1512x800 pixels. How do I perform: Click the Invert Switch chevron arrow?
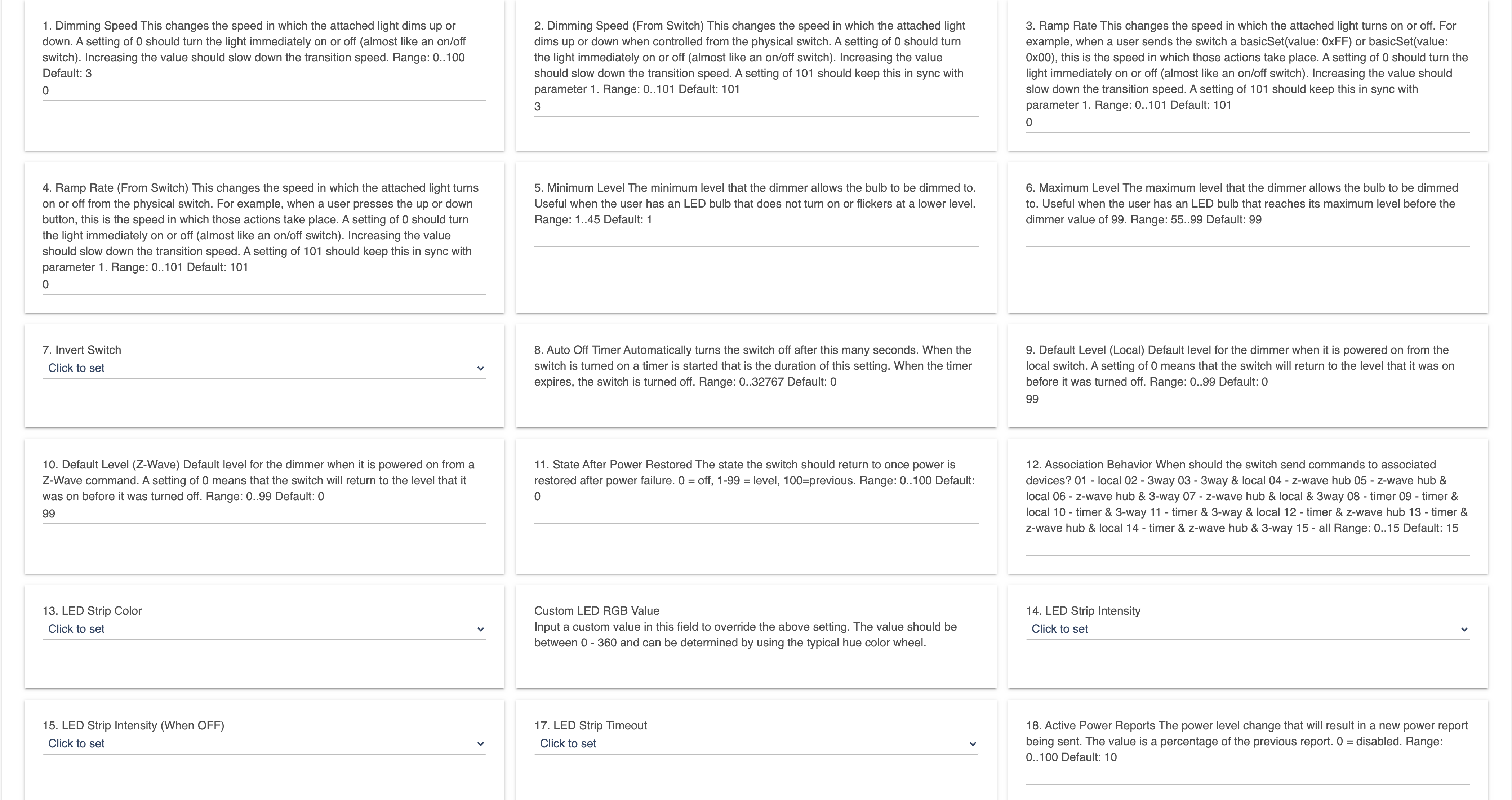point(480,369)
